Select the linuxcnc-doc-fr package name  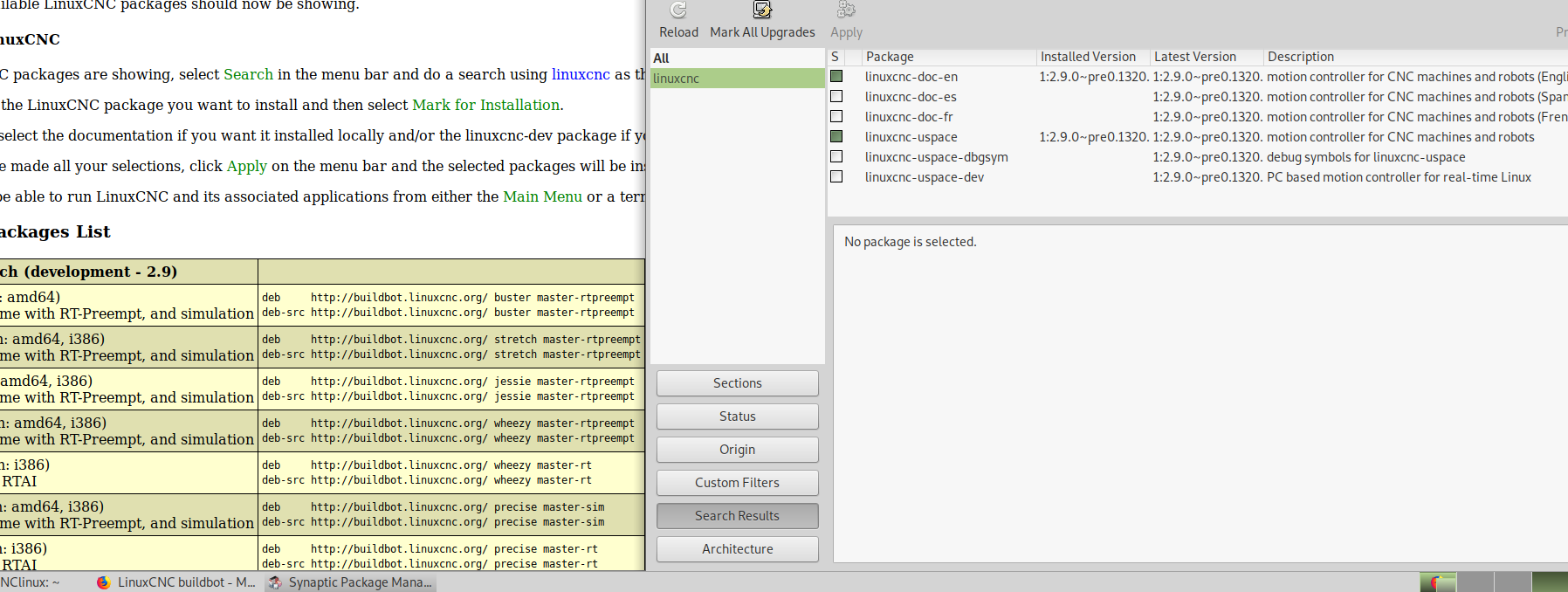[909, 117]
